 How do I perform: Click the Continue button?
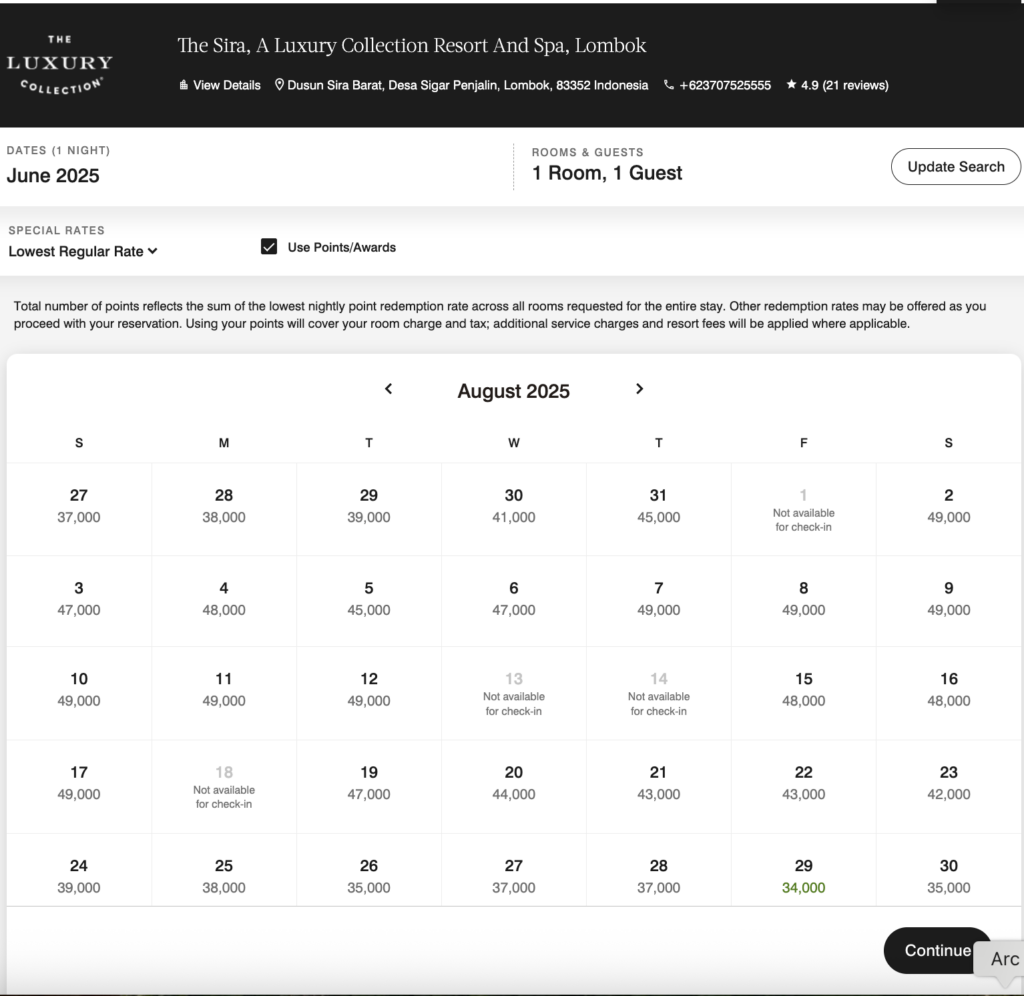(x=937, y=950)
